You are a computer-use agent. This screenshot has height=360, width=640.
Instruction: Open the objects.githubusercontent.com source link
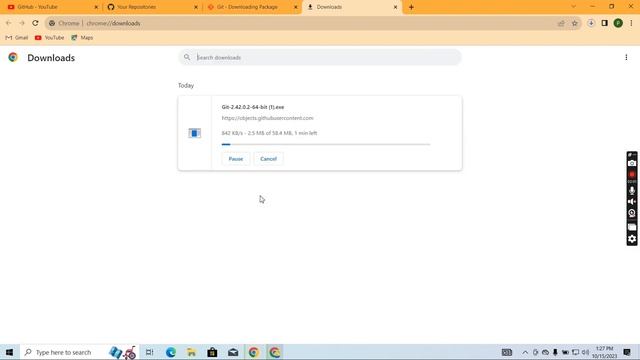(x=267, y=118)
